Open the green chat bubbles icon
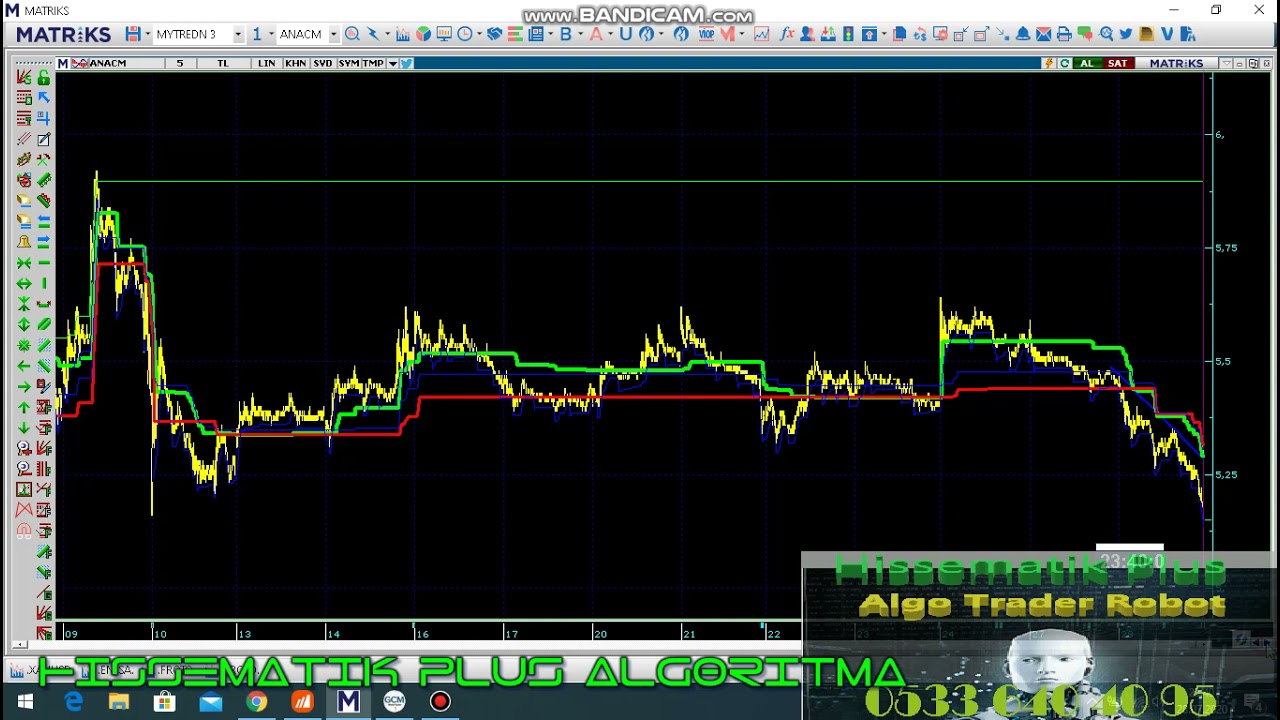1280x720 pixels. (x=1085, y=34)
